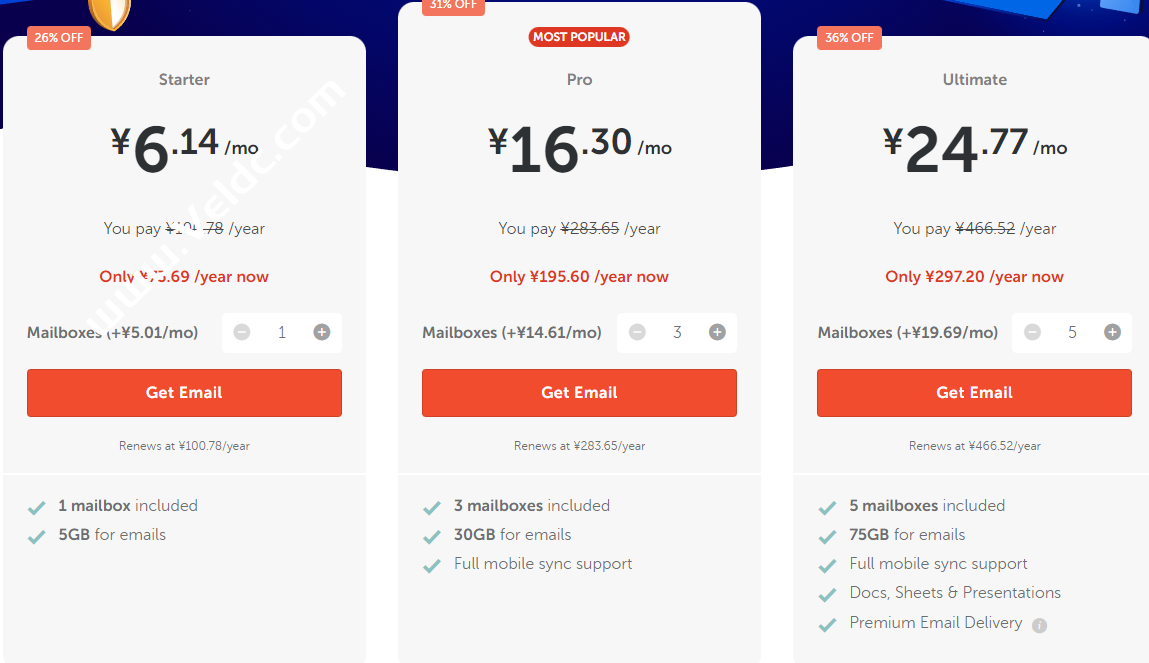Click the MOST POPULAR badge
1149x663 pixels.
point(579,37)
